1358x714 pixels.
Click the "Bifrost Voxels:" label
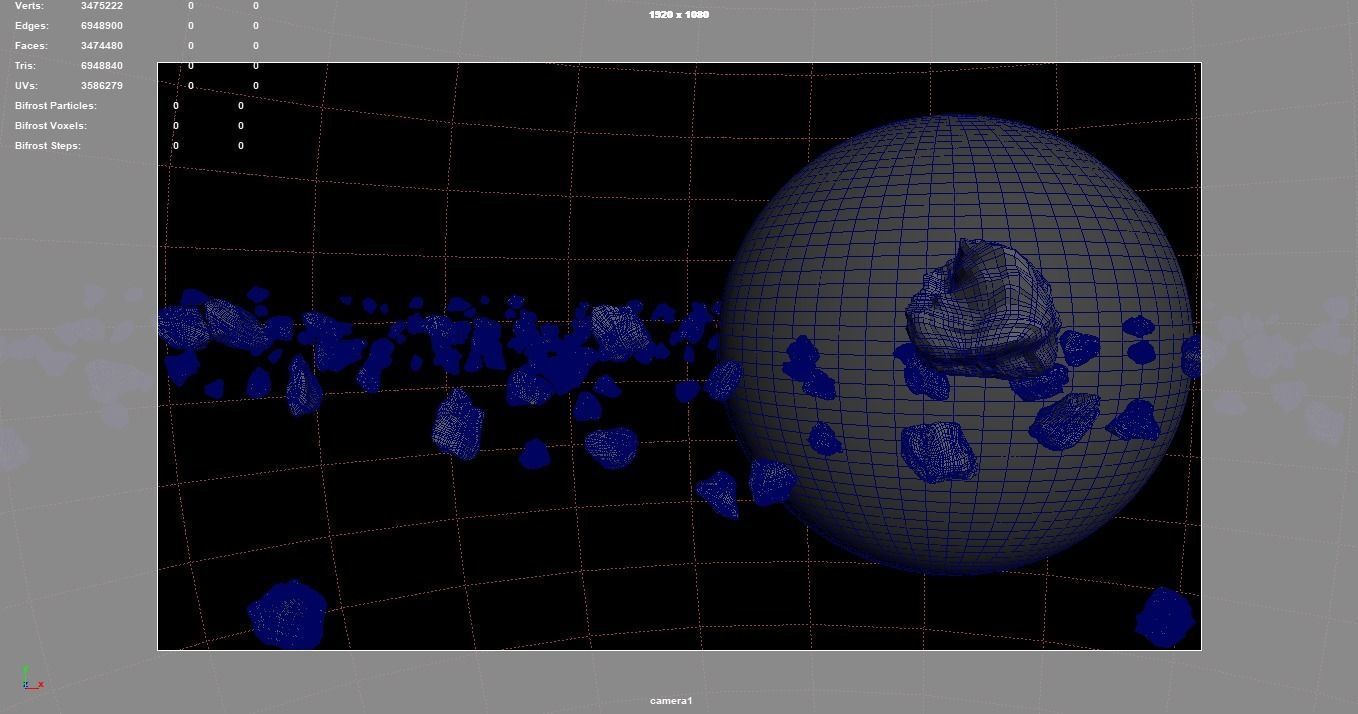click(x=51, y=126)
